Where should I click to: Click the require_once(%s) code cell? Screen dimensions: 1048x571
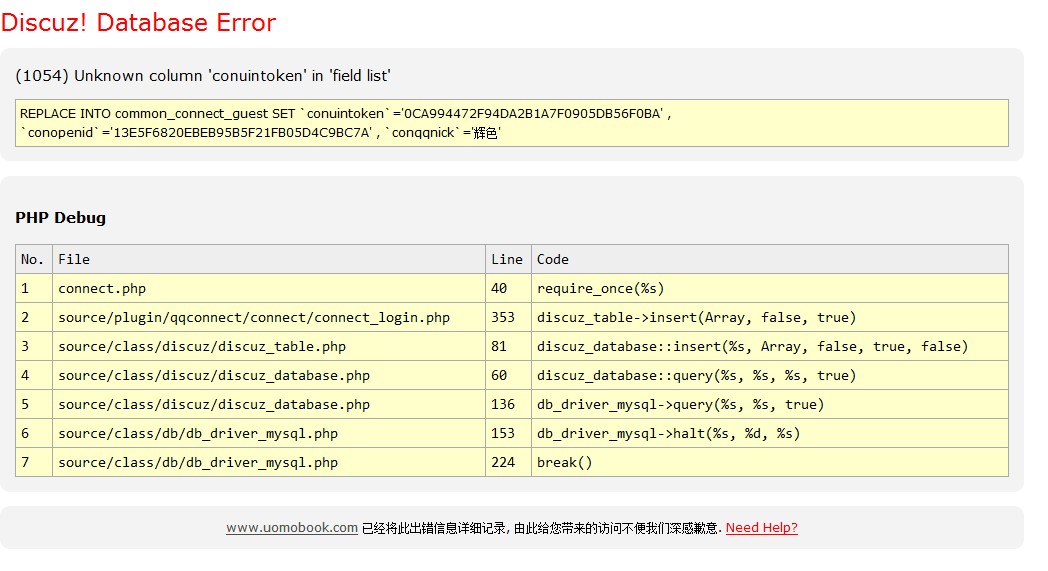pos(600,288)
